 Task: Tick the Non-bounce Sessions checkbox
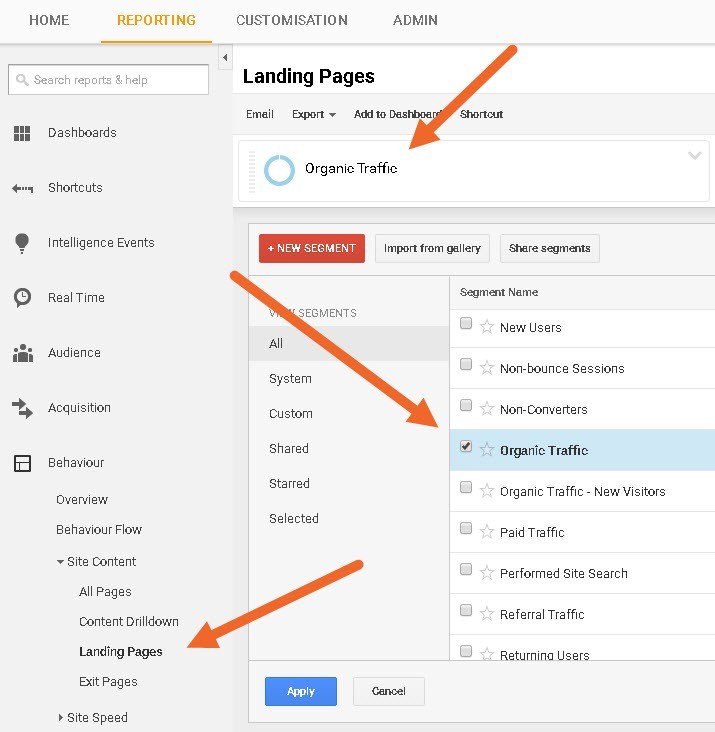[466, 366]
